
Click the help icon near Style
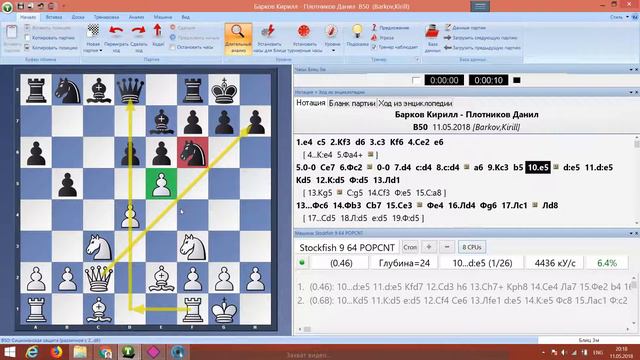pyautogui.click(x=635, y=17)
